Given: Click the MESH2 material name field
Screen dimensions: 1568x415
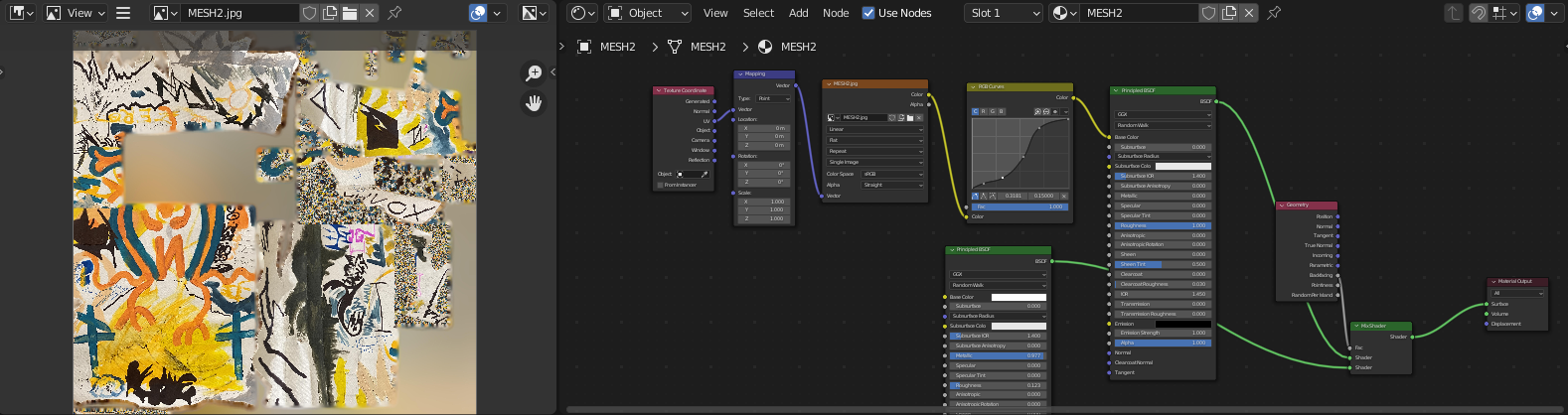Looking at the screenshot, I should pyautogui.click(x=1140, y=13).
